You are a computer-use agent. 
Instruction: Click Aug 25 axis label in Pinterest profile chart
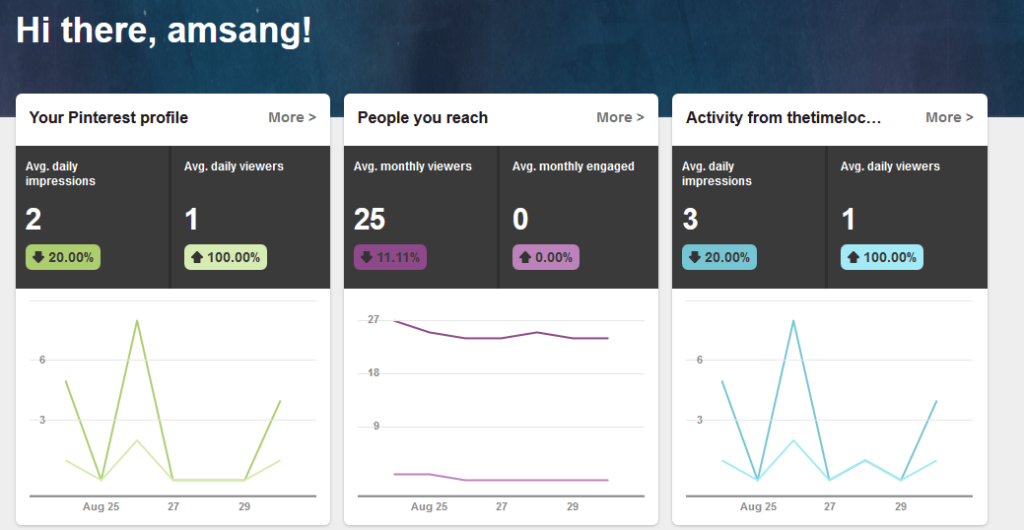click(x=101, y=507)
